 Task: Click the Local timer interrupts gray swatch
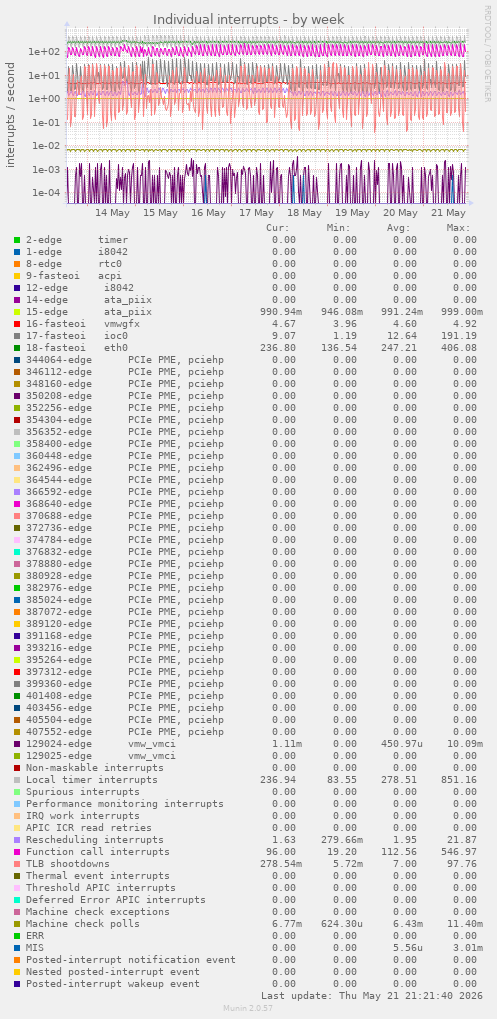[x=17, y=780]
